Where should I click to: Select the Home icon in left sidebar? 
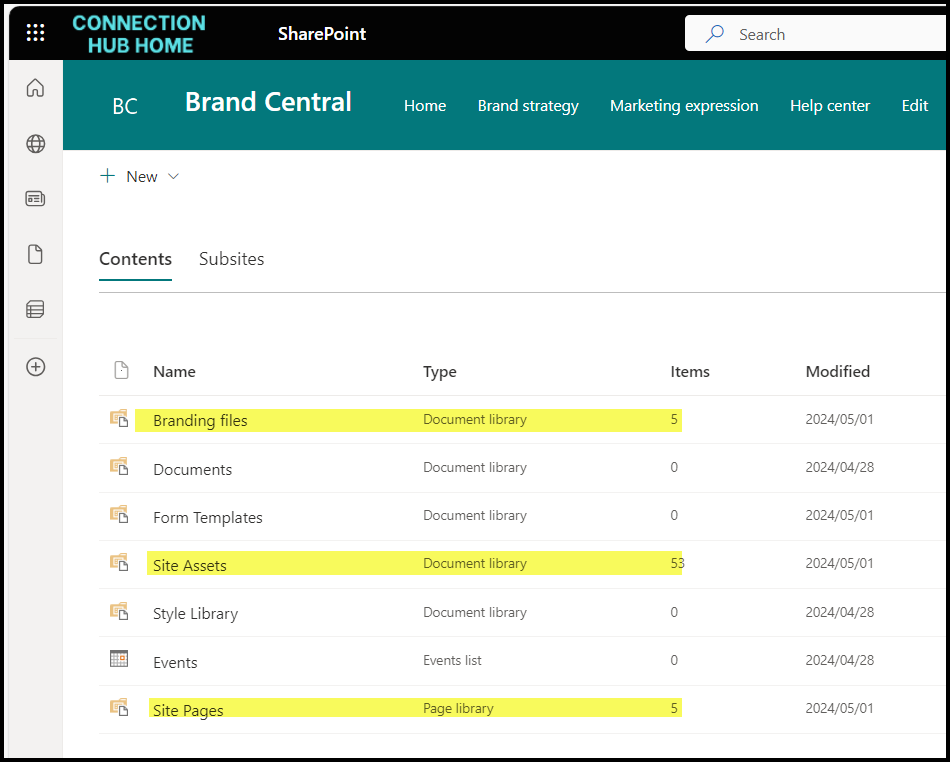point(35,88)
